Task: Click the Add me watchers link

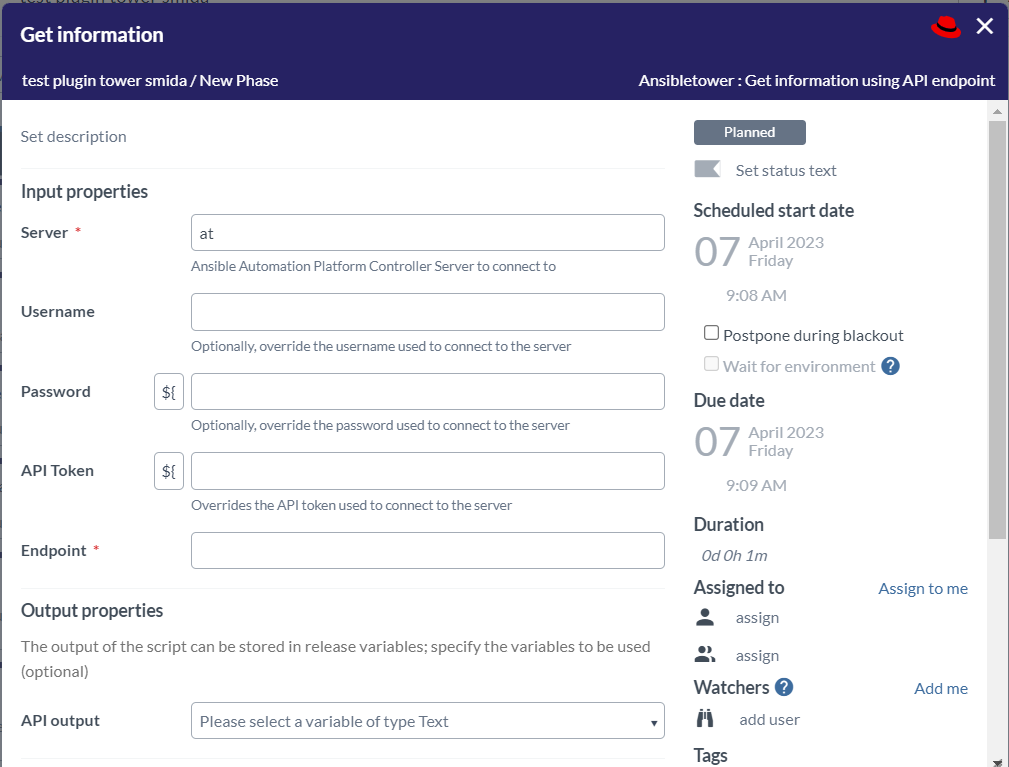Action: click(940, 688)
